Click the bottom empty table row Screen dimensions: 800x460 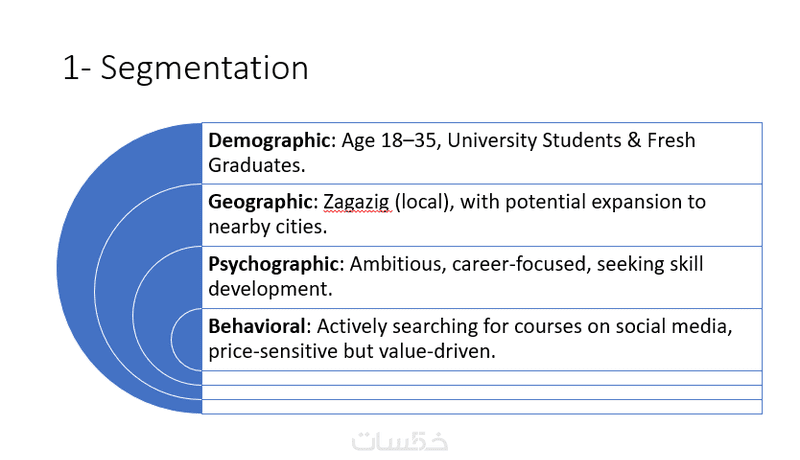480,406
